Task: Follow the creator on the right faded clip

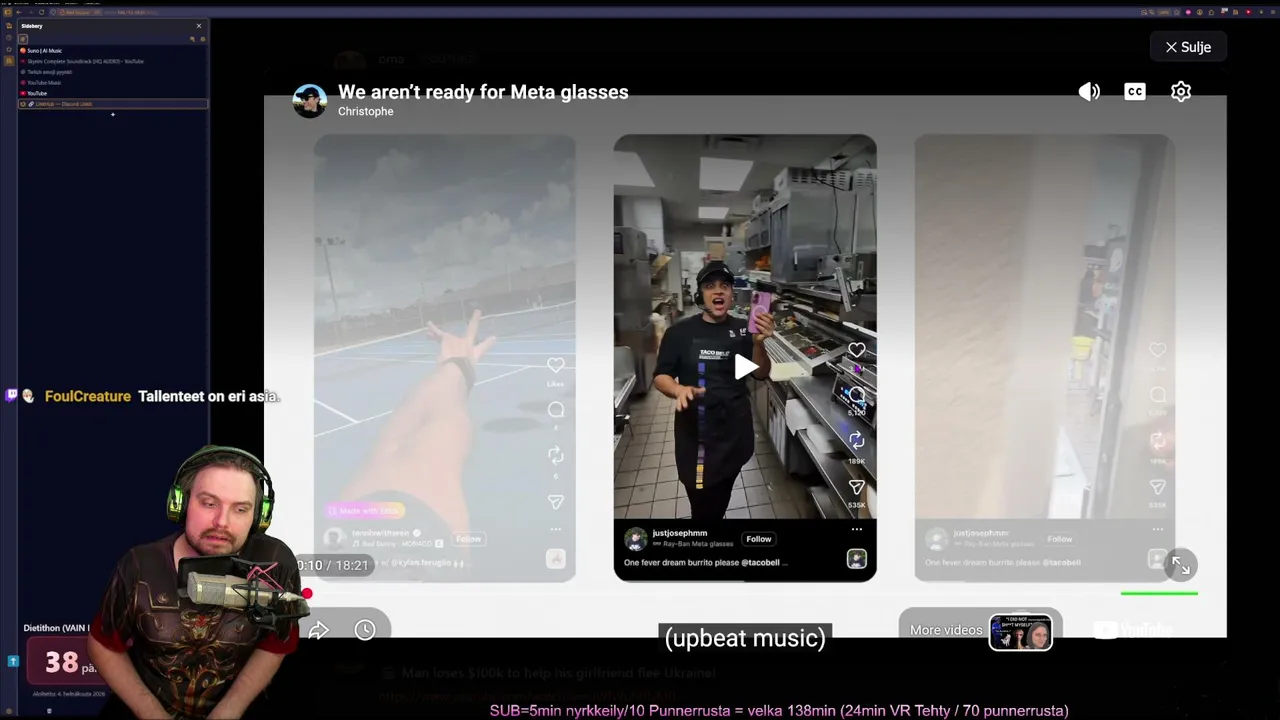Action: click(x=1060, y=539)
